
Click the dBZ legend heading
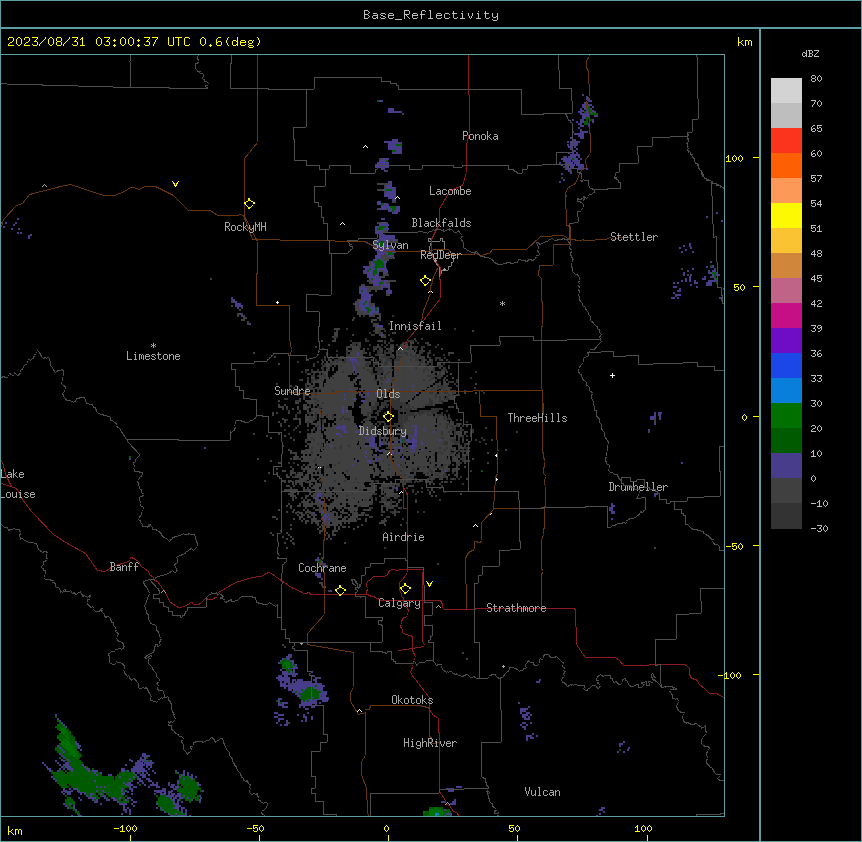(x=810, y=53)
